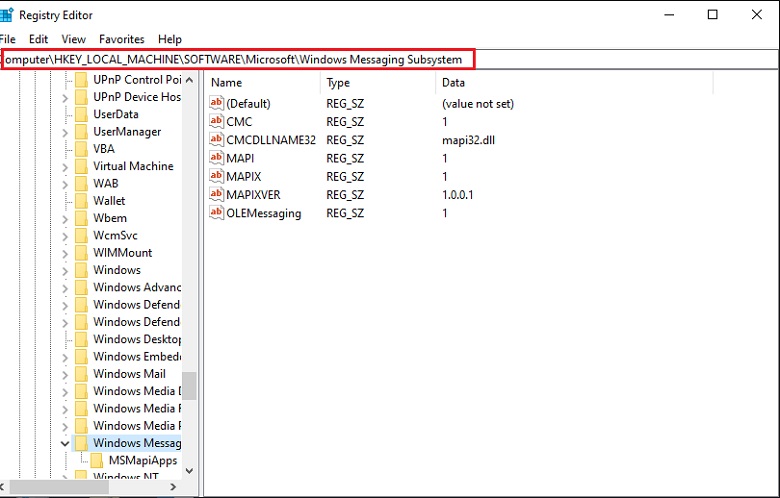Expand the UPnP Device Host key

pos(65,98)
